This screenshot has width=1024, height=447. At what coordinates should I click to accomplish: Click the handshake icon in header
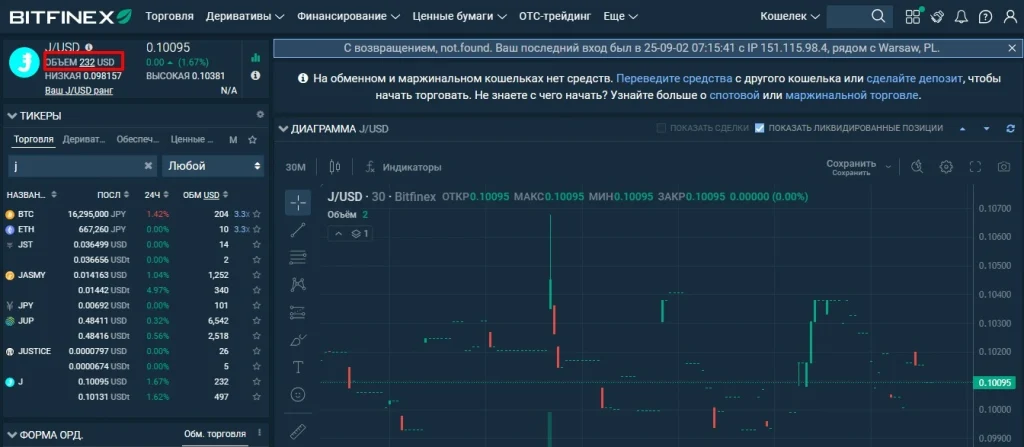tap(937, 16)
